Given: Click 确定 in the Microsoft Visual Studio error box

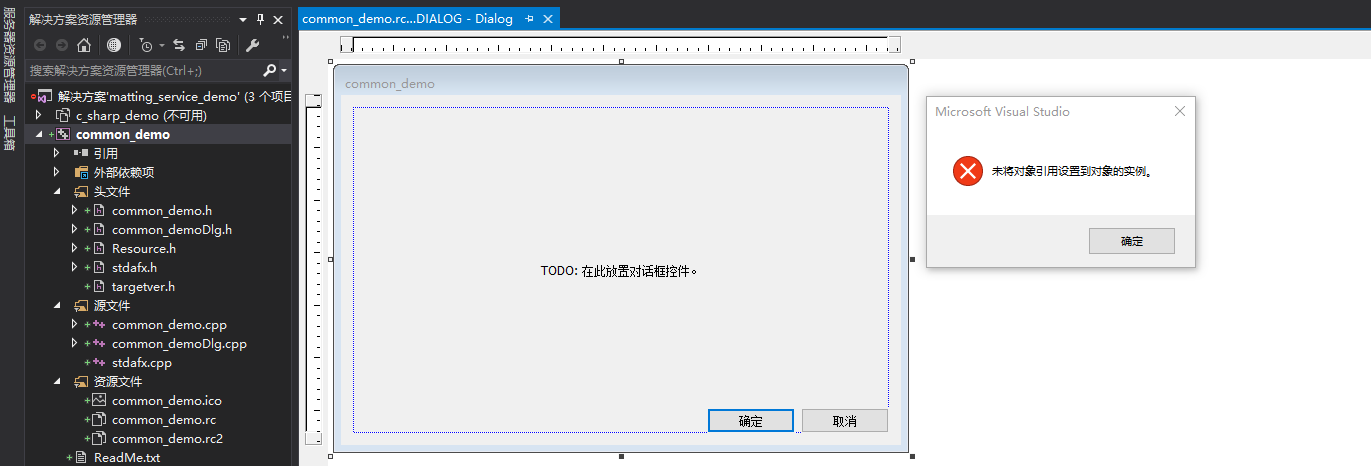Looking at the screenshot, I should click(x=1132, y=241).
